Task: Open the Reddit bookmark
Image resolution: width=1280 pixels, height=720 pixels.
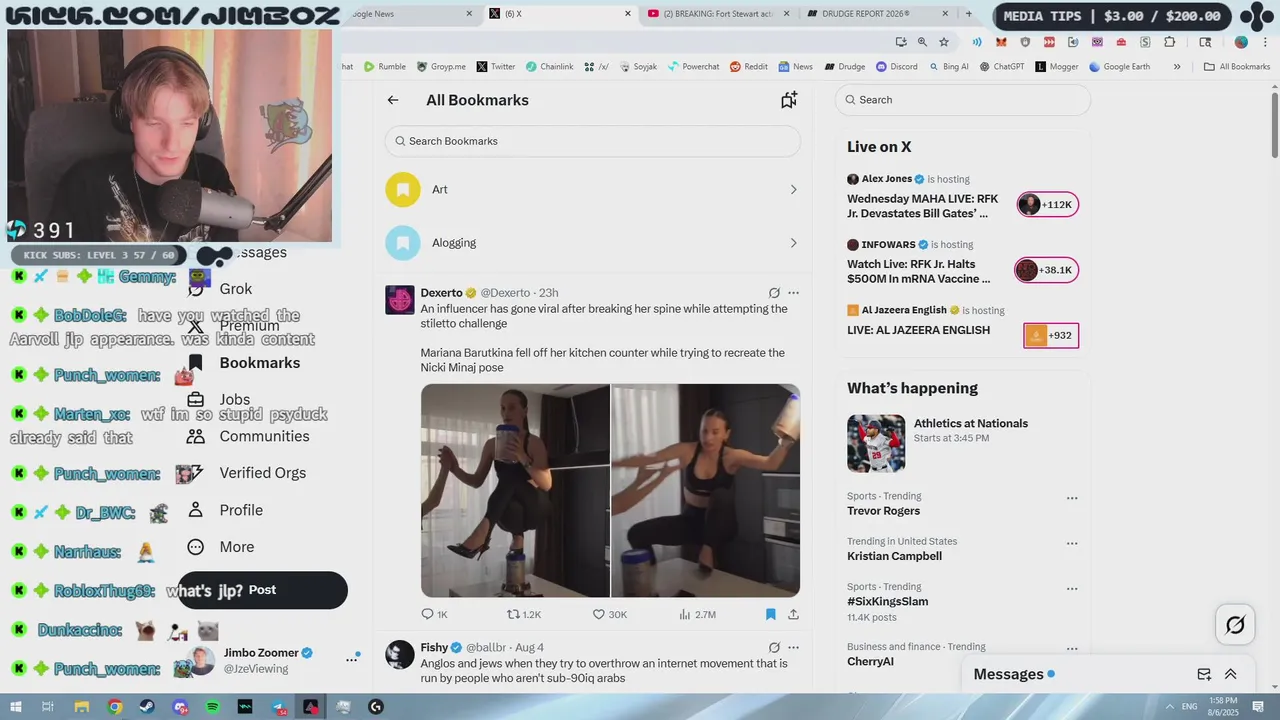Action: [x=748, y=67]
